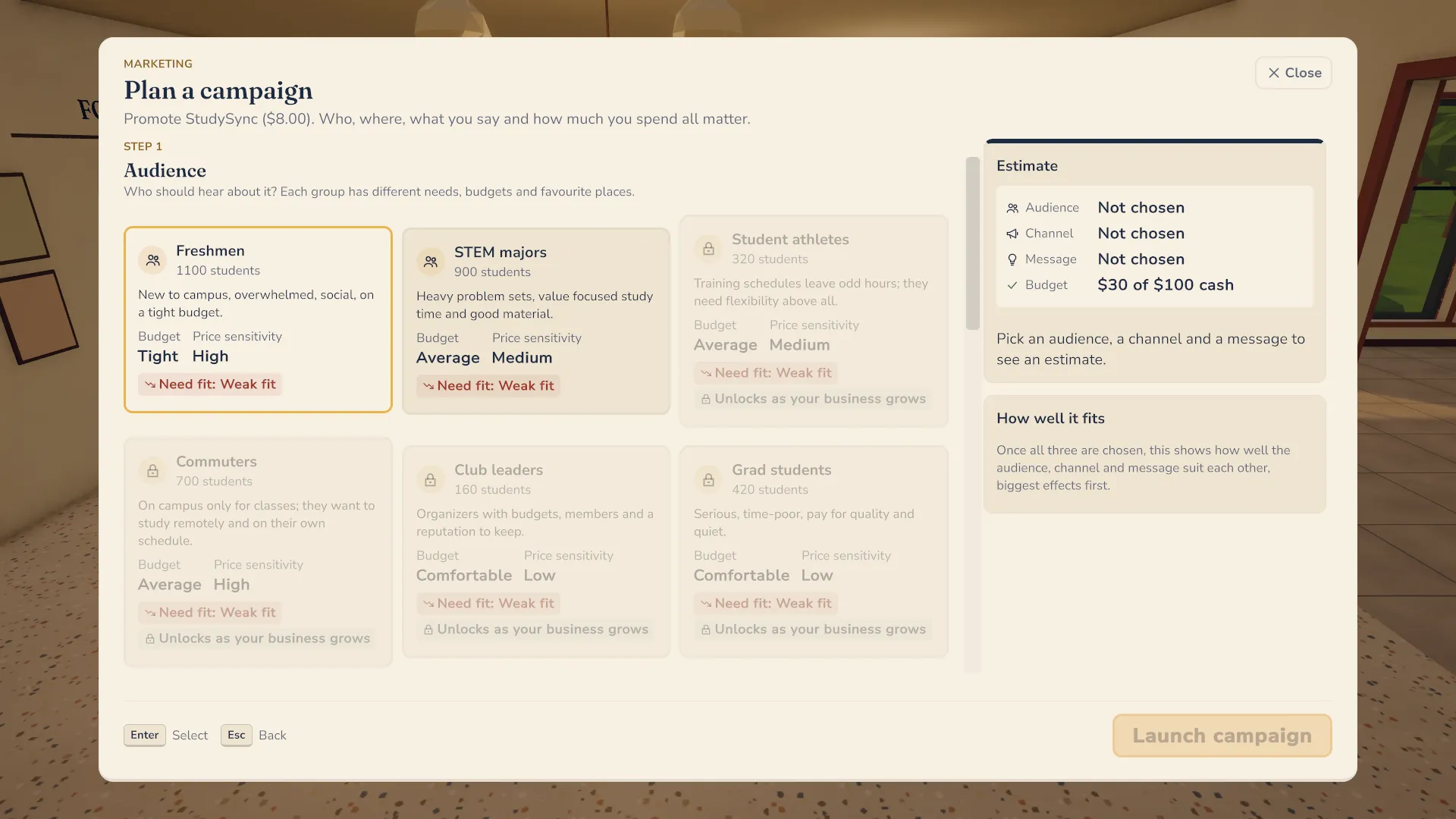Screen dimensions: 1456x819
Task: Click the Channel megaphone icon in Estimate
Action: click(1012, 234)
